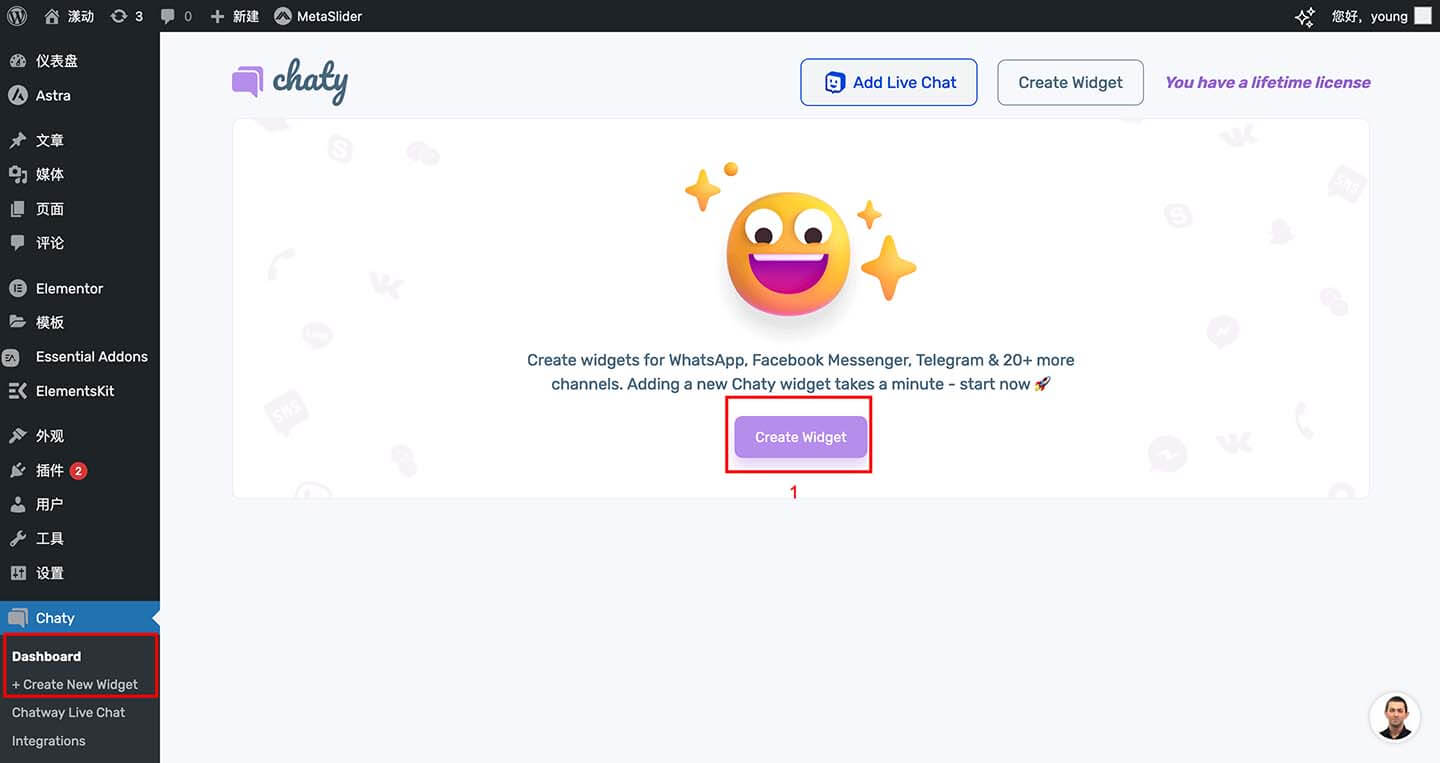Click the Chaty chat icon in sidebar
Image resolution: width=1440 pixels, height=763 pixels.
pyautogui.click(x=17, y=618)
